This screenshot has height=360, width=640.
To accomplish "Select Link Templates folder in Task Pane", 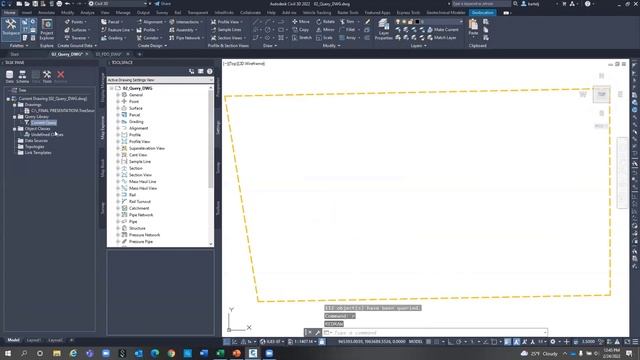I will [x=38, y=153].
